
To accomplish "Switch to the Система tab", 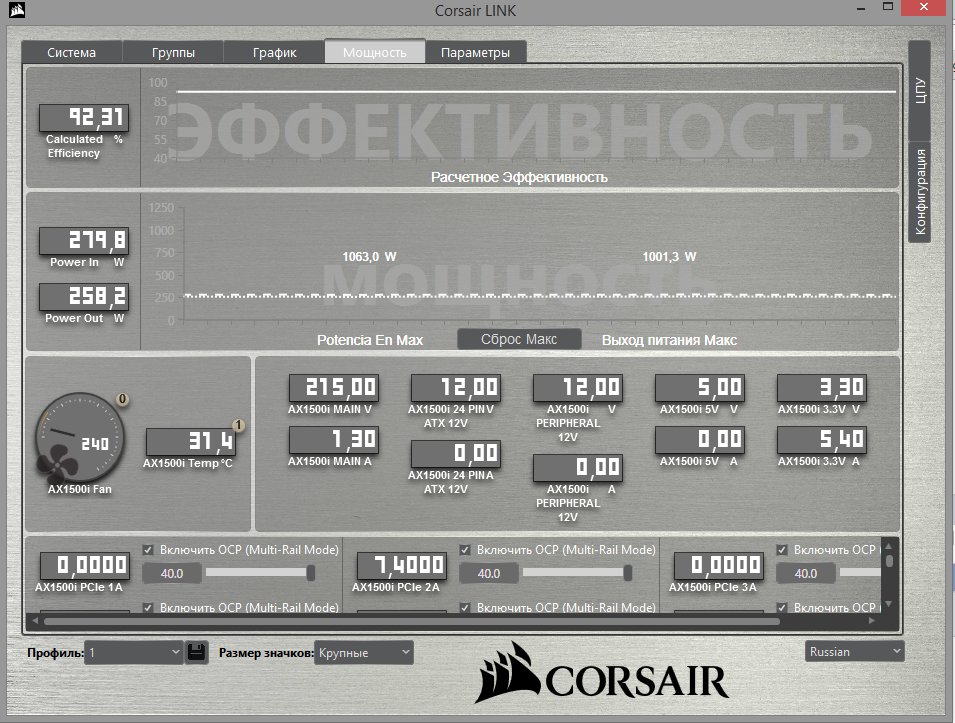I will [72, 52].
